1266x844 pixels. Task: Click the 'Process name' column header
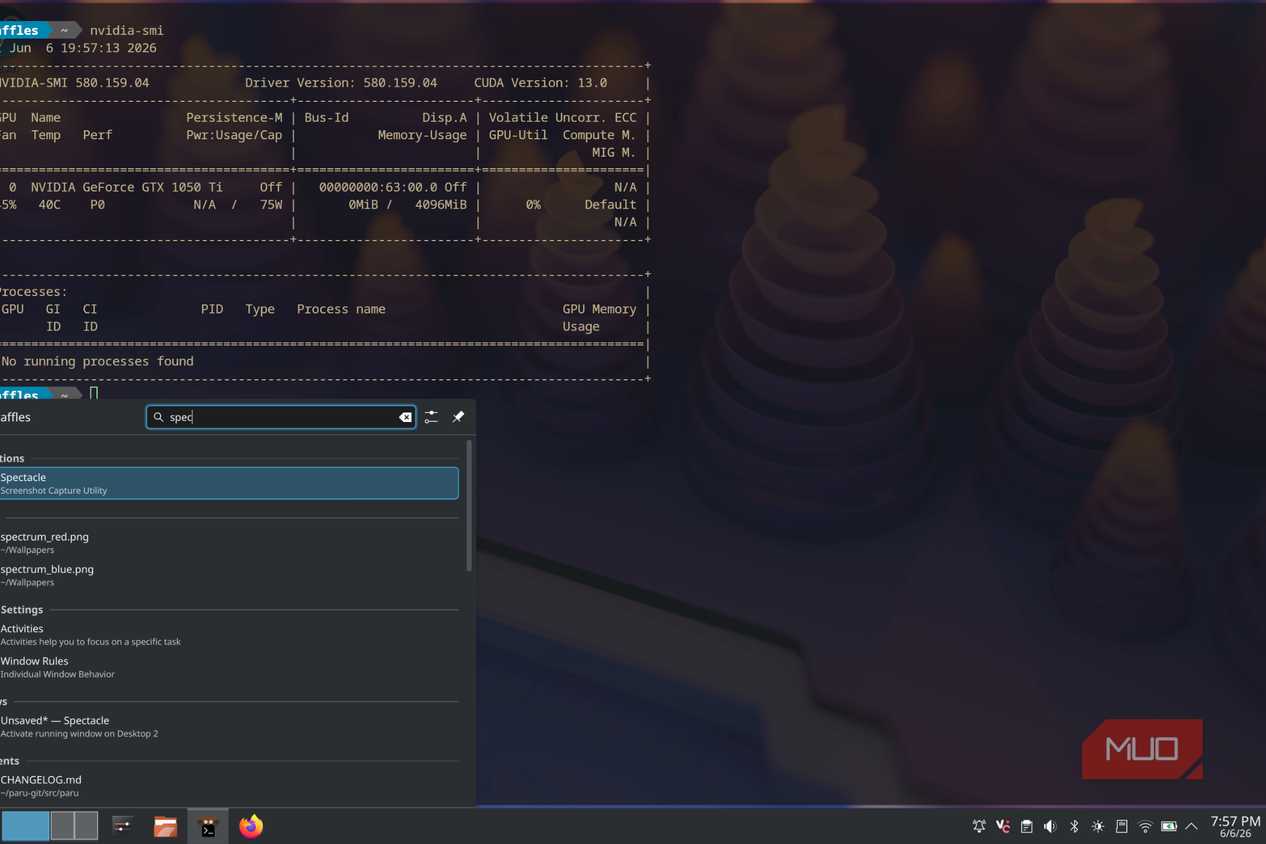point(341,309)
